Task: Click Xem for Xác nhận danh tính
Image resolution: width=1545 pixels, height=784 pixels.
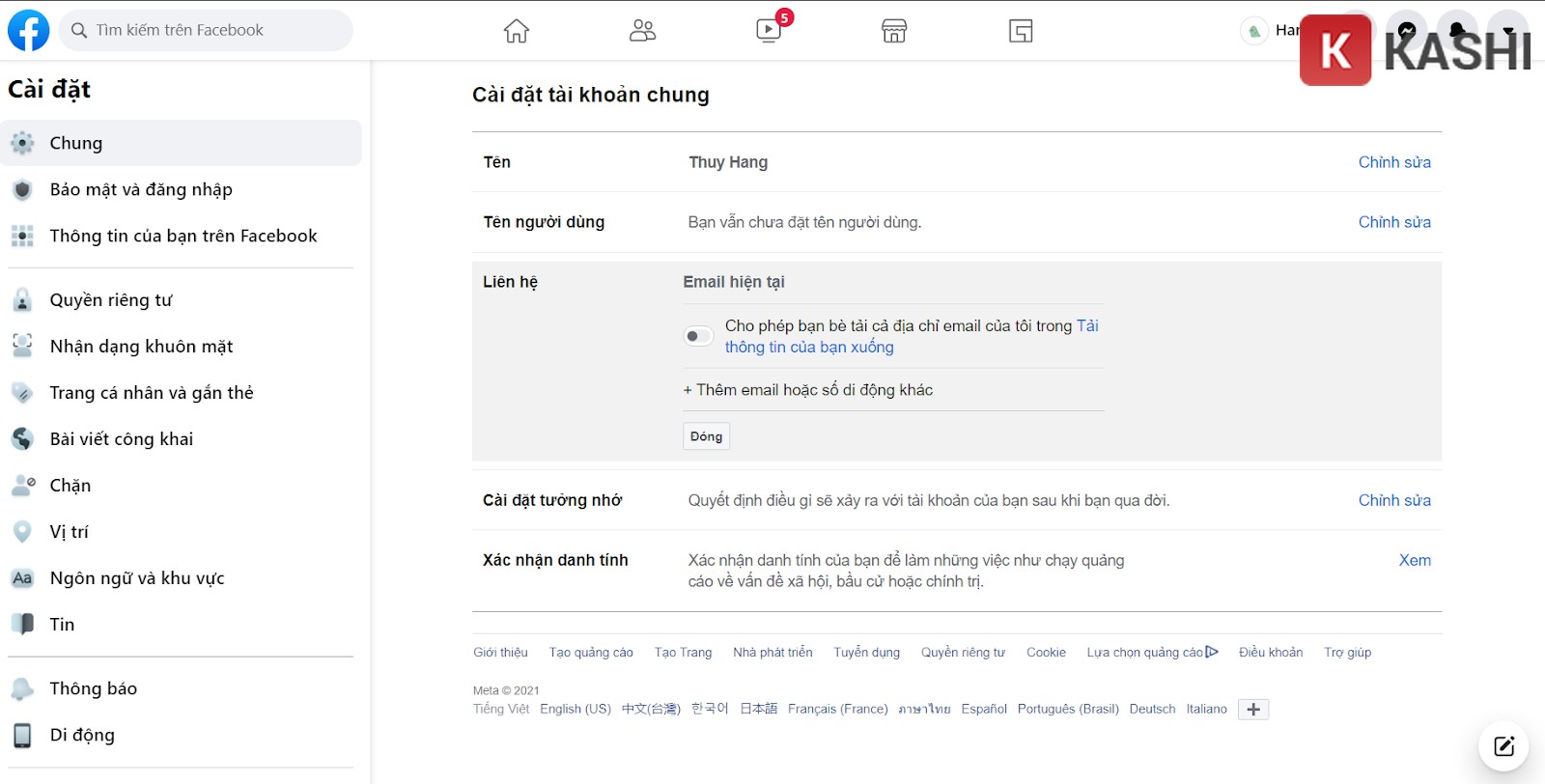Action: pyautogui.click(x=1415, y=560)
